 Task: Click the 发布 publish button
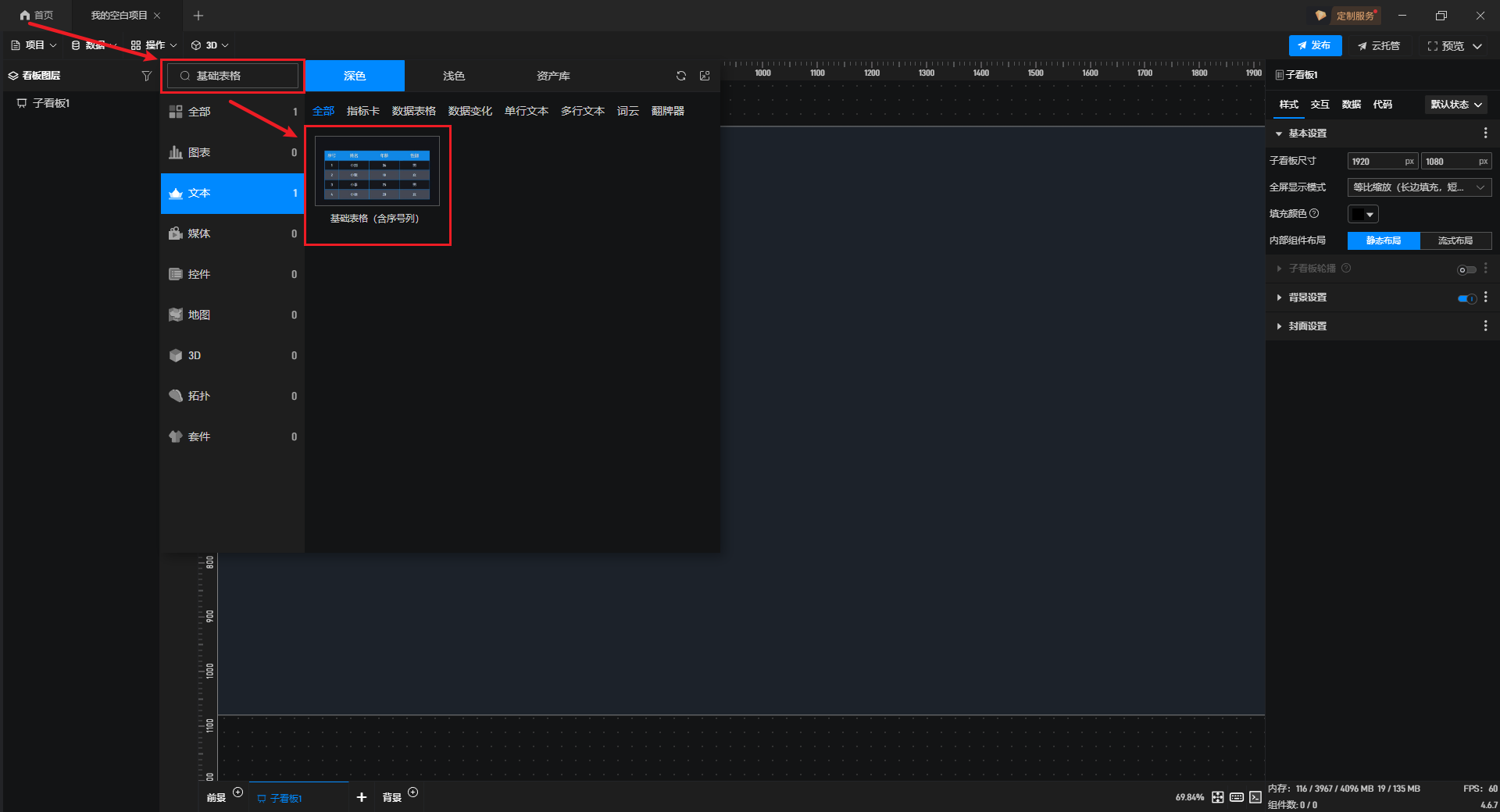[x=1315, y=45]
